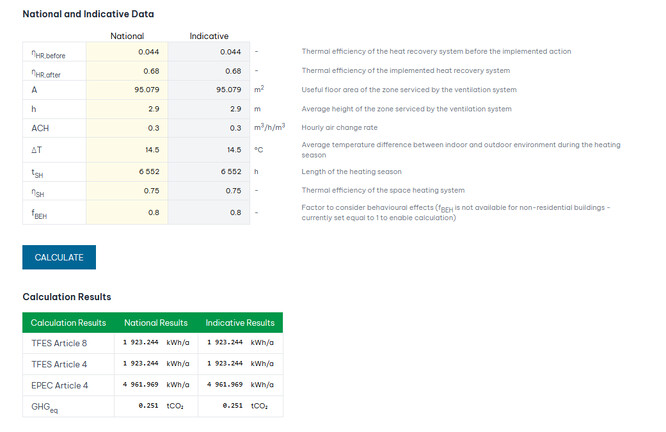Click Indicative fBEH value field
This screenshot has height=432, width=666.
pos(209,212)
